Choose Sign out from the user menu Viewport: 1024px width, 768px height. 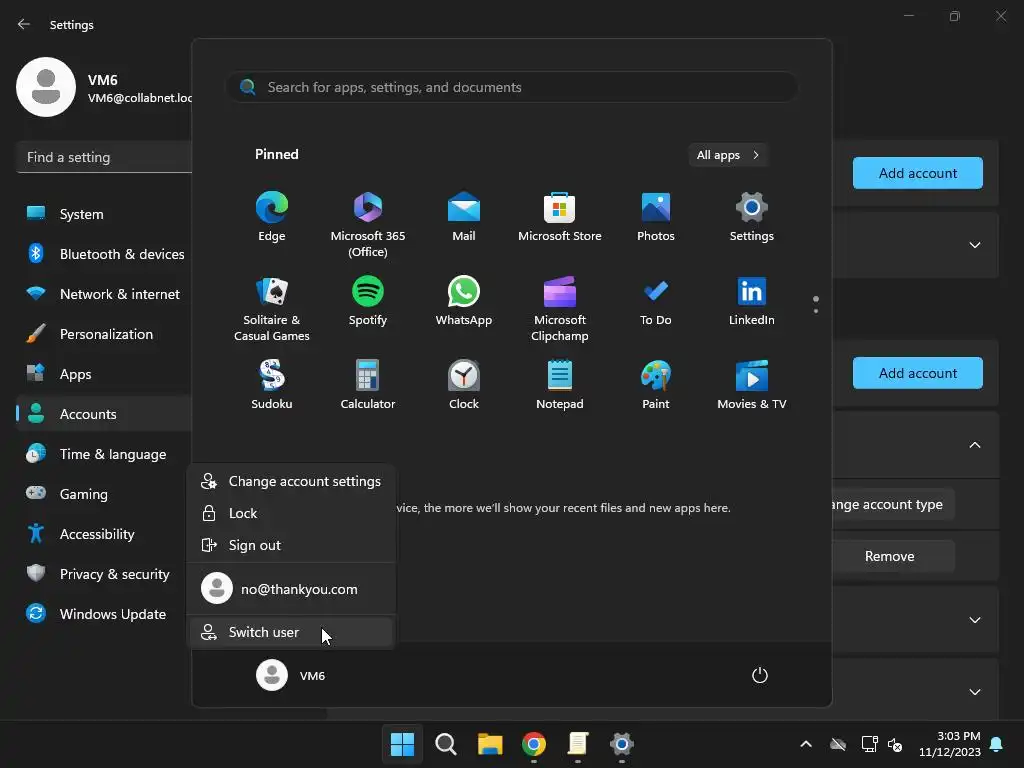(291, 545)
